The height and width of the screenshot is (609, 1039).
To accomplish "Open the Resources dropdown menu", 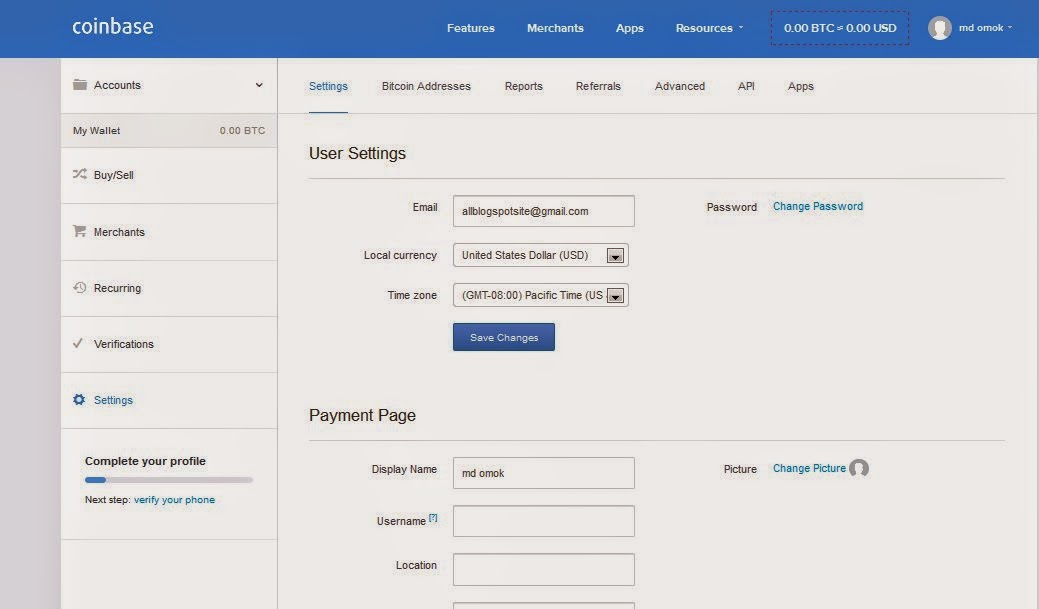I will 708,28.
